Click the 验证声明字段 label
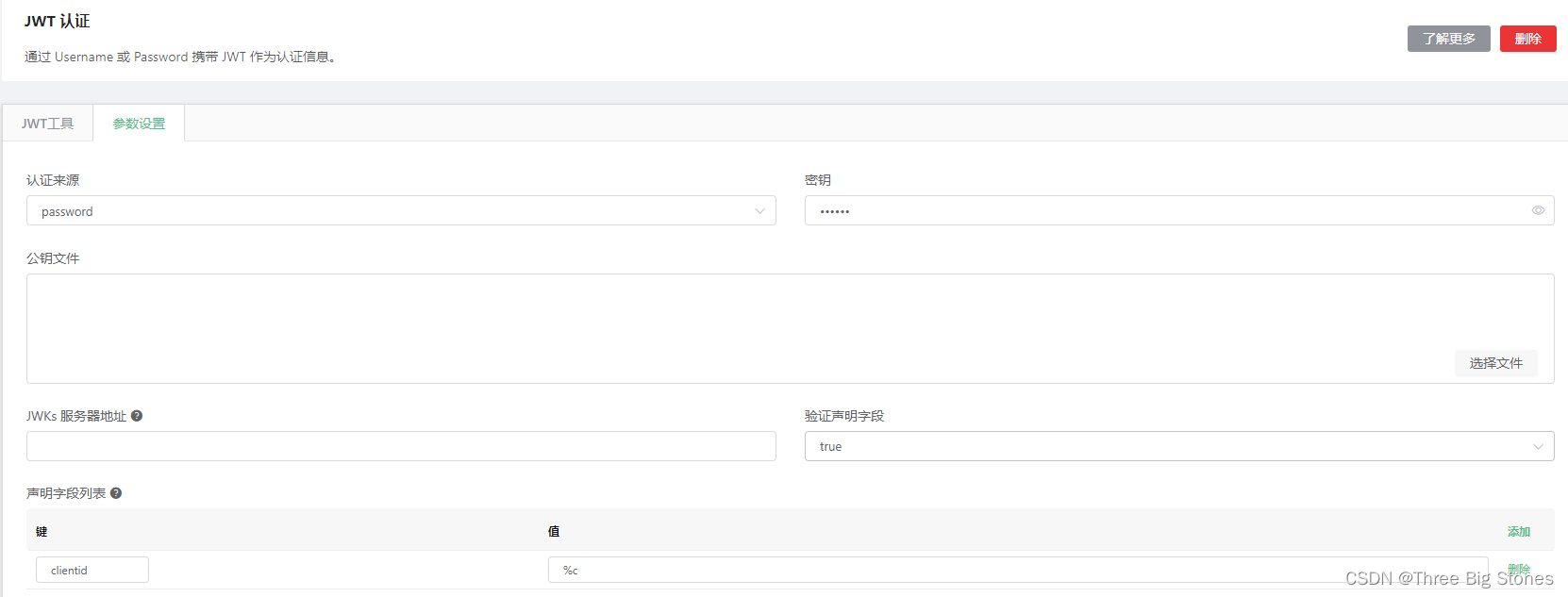 click(844, 416)
